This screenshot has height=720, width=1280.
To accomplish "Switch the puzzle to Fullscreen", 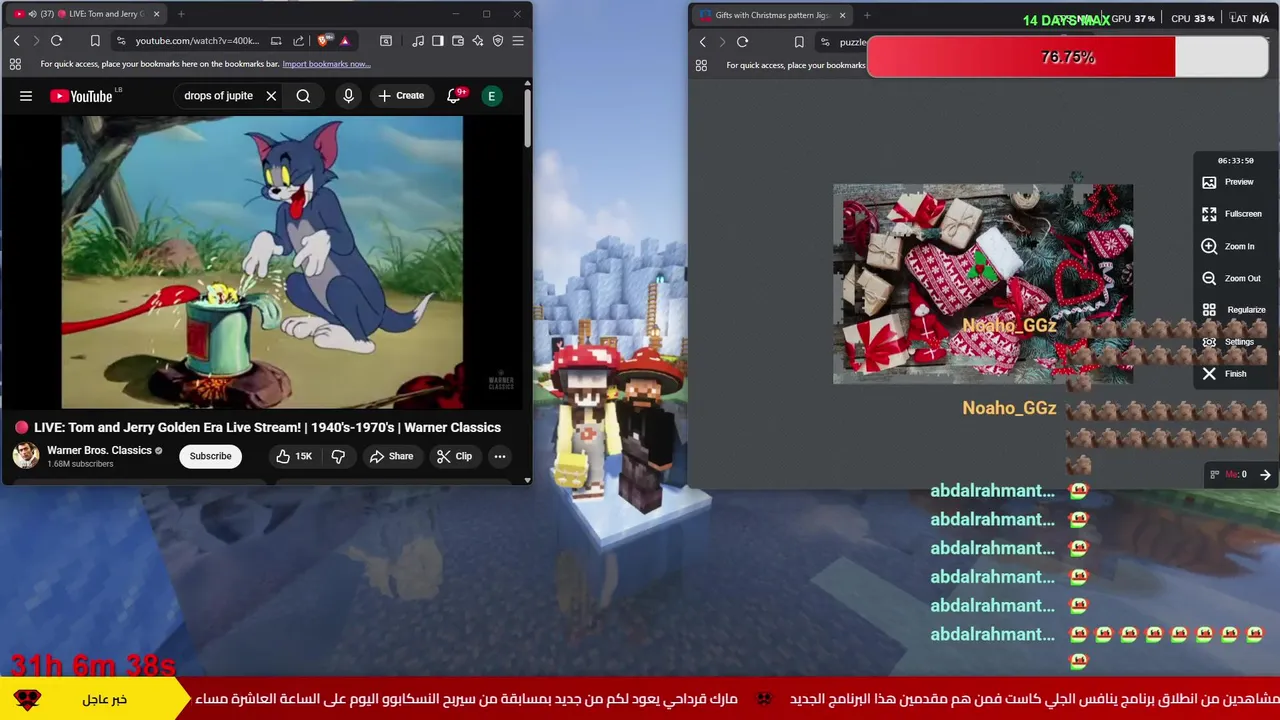I will point(1231,214).
